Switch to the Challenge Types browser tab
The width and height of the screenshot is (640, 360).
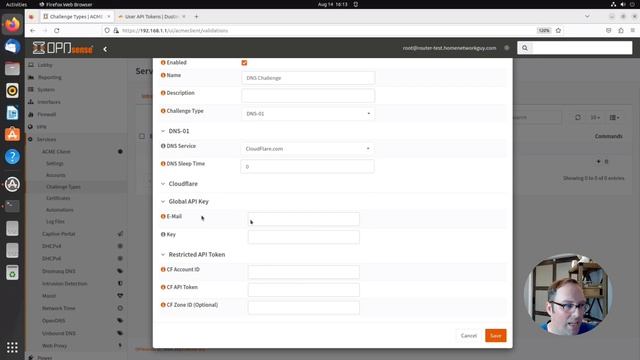[x=76, y=17]
